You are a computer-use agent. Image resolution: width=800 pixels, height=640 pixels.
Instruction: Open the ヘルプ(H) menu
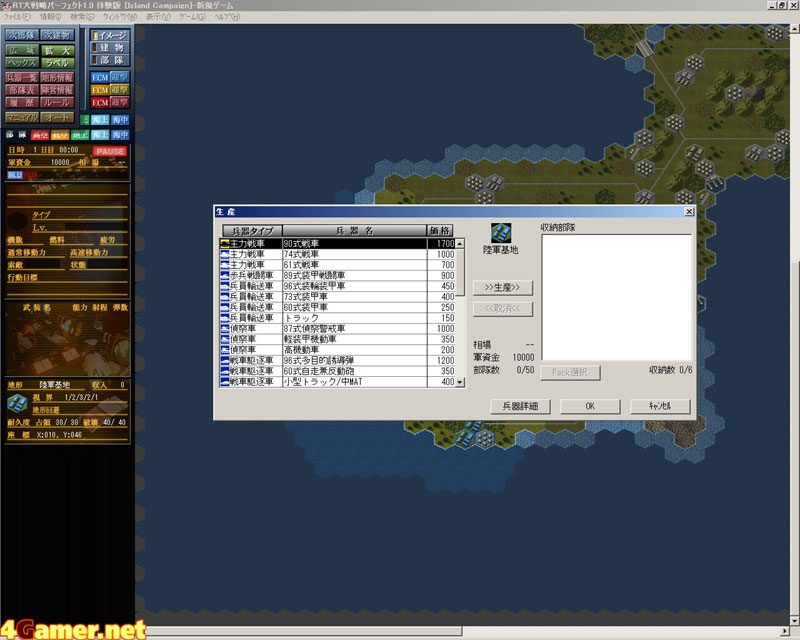pos(227,17)
